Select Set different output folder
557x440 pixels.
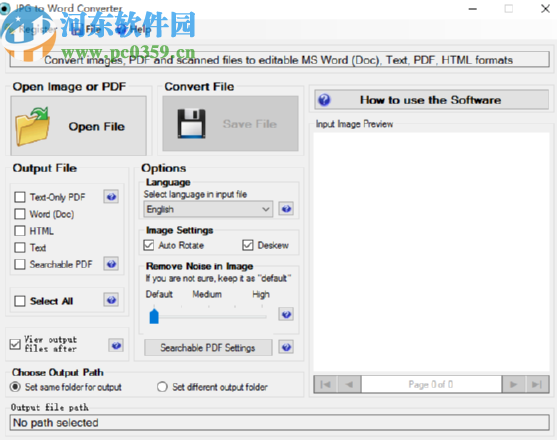pos(162,387)
